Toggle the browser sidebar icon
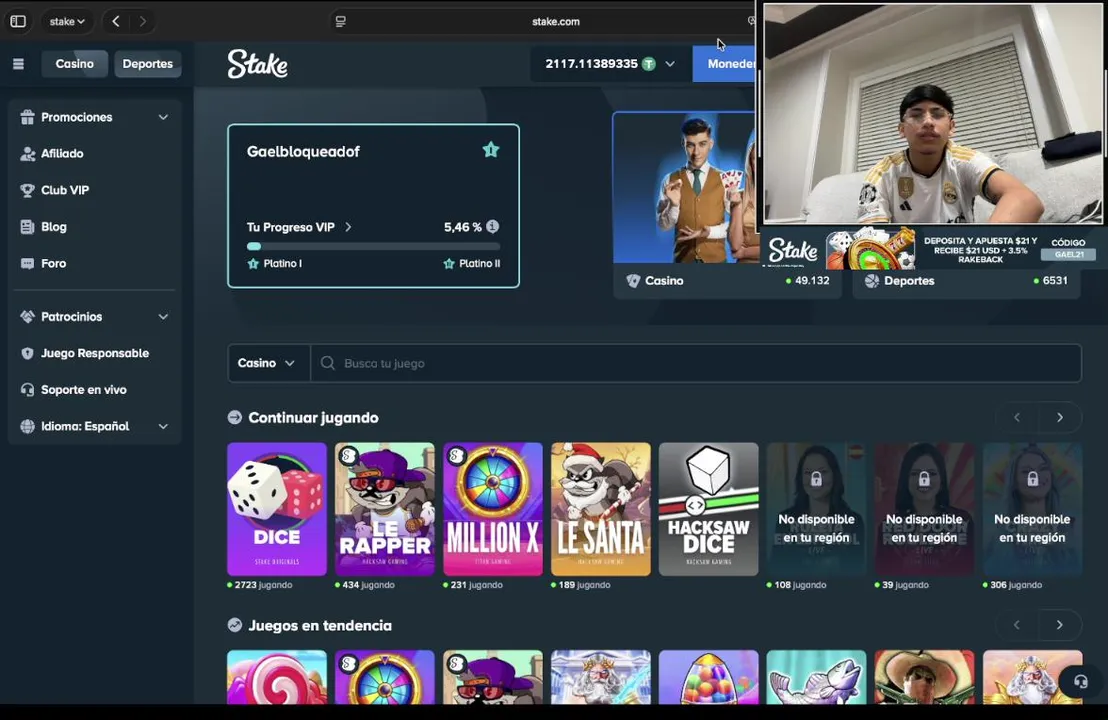This screenshot has height=720, width=1108. [18, 21]
